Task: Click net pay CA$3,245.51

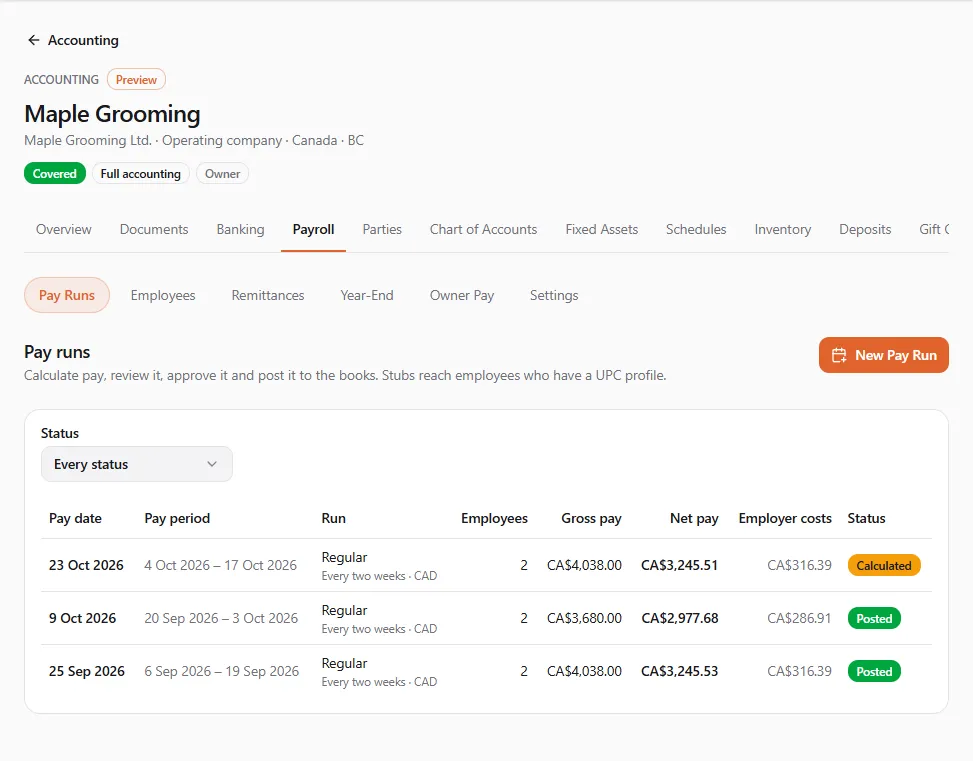Action: [679, 565]
